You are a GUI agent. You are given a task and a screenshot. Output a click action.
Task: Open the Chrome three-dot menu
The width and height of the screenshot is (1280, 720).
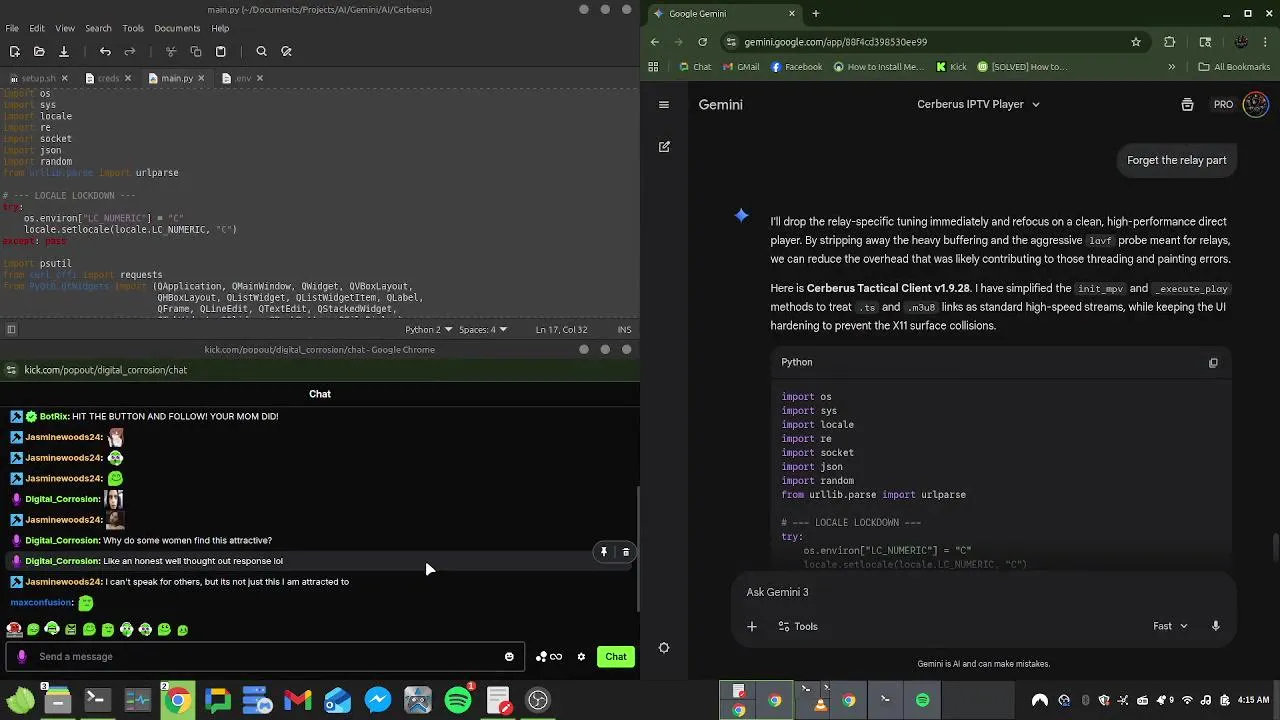click(x=1266, y=42)
